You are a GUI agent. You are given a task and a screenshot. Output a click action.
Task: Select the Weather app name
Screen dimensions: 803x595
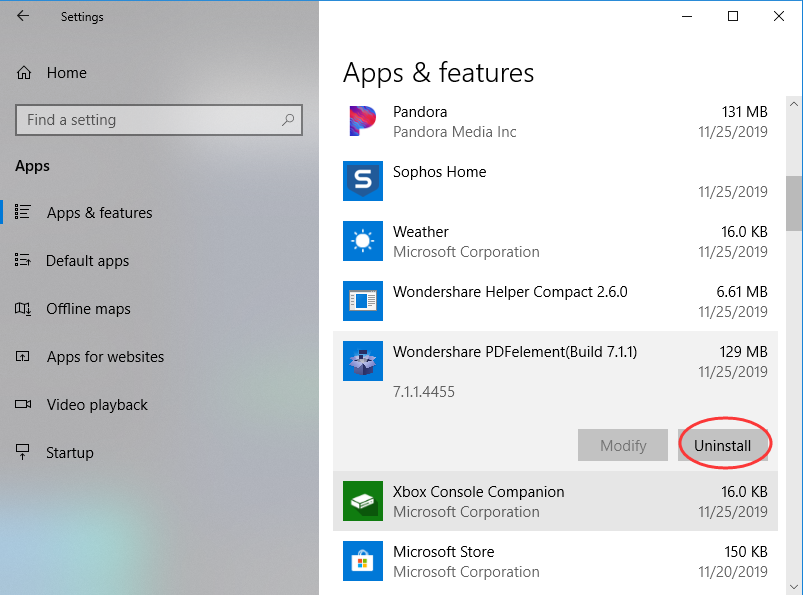pyautogui.click(x=420, y=231)
